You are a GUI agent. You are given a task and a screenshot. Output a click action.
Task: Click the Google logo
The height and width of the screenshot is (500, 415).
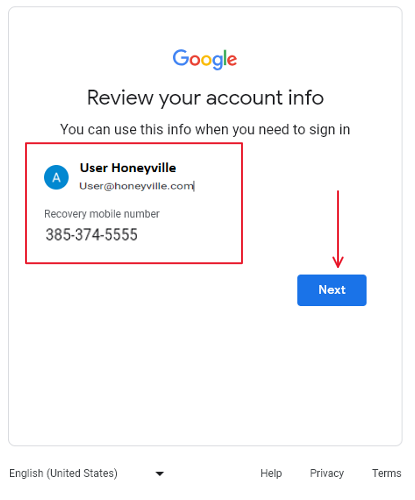pyautogui.click(x=205, y=59)
